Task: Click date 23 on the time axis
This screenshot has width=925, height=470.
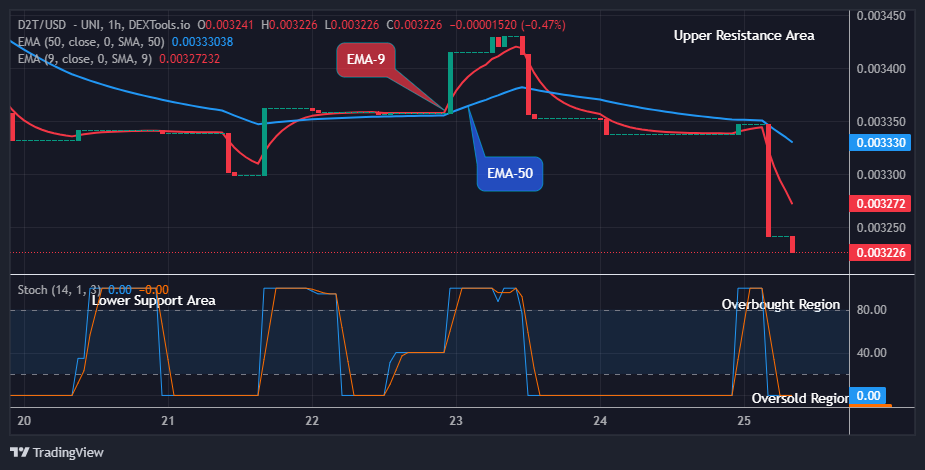Action: [456, 420]
